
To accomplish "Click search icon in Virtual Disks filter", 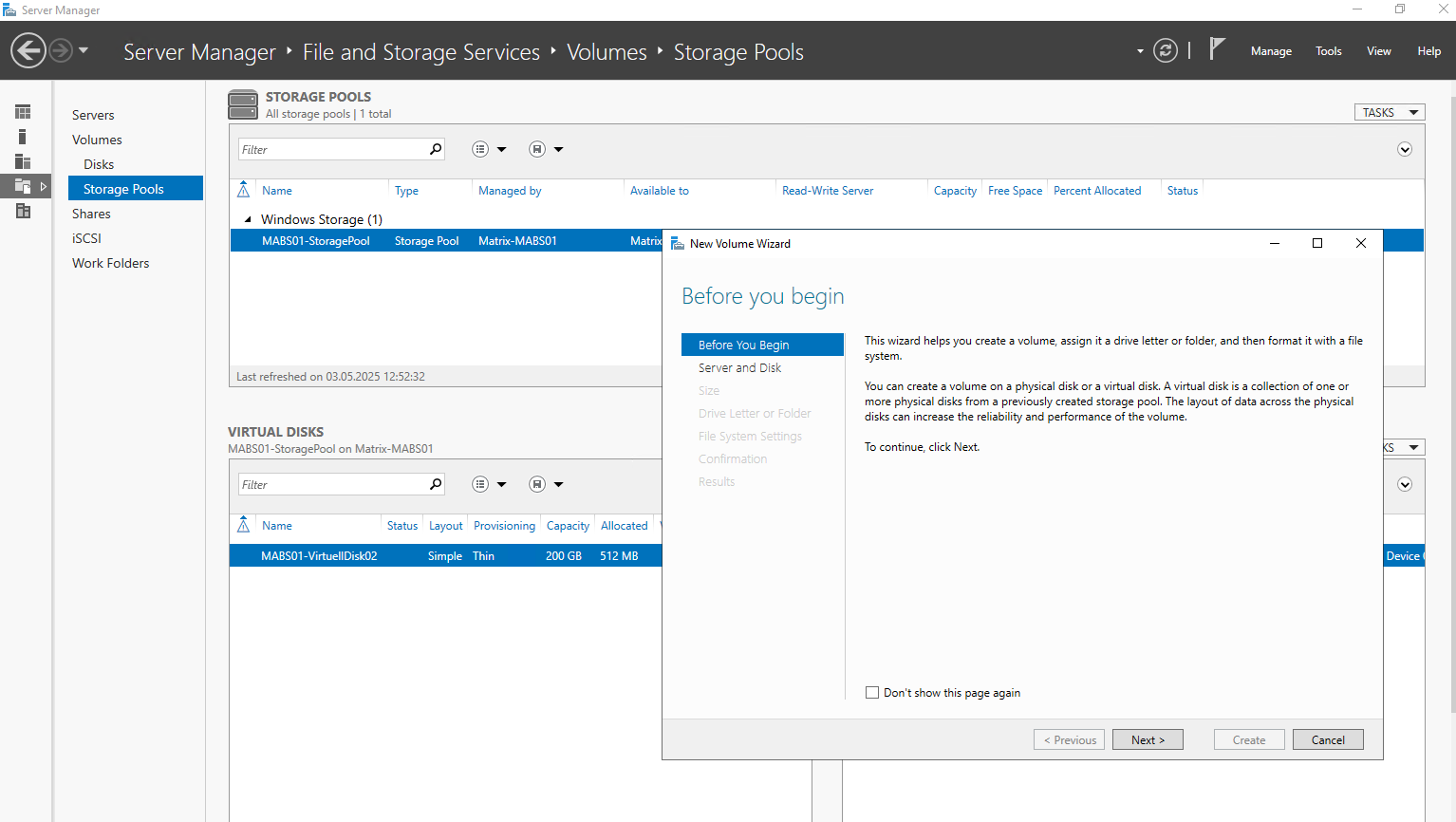I will [x=436, y=484].
